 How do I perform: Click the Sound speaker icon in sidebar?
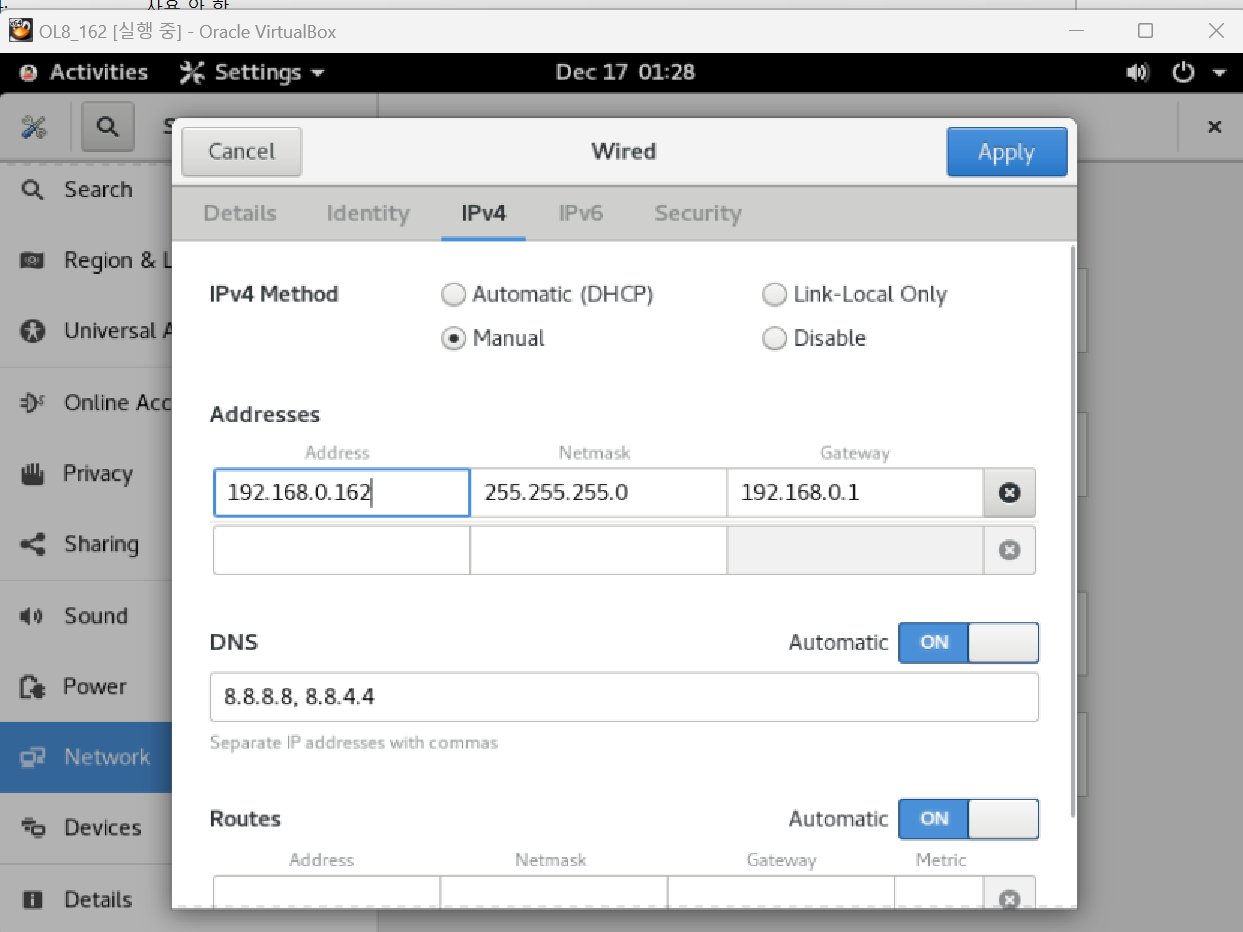point(33,615)
